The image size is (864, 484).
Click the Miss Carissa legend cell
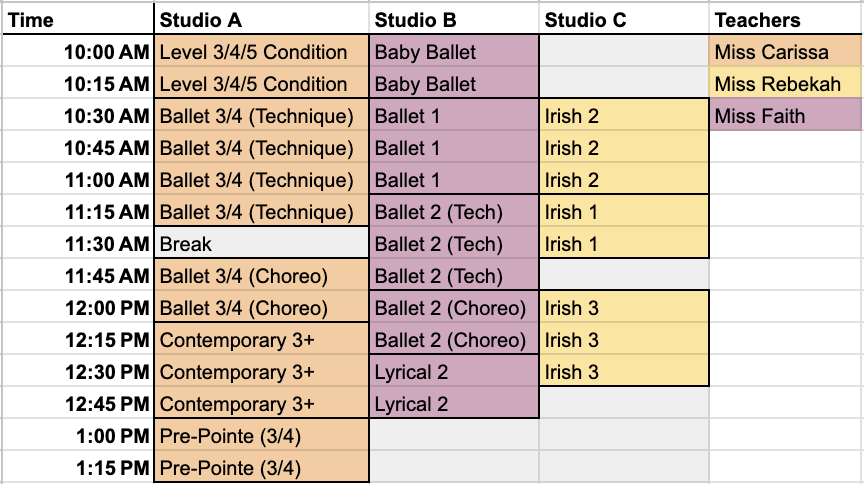(785, 52)
